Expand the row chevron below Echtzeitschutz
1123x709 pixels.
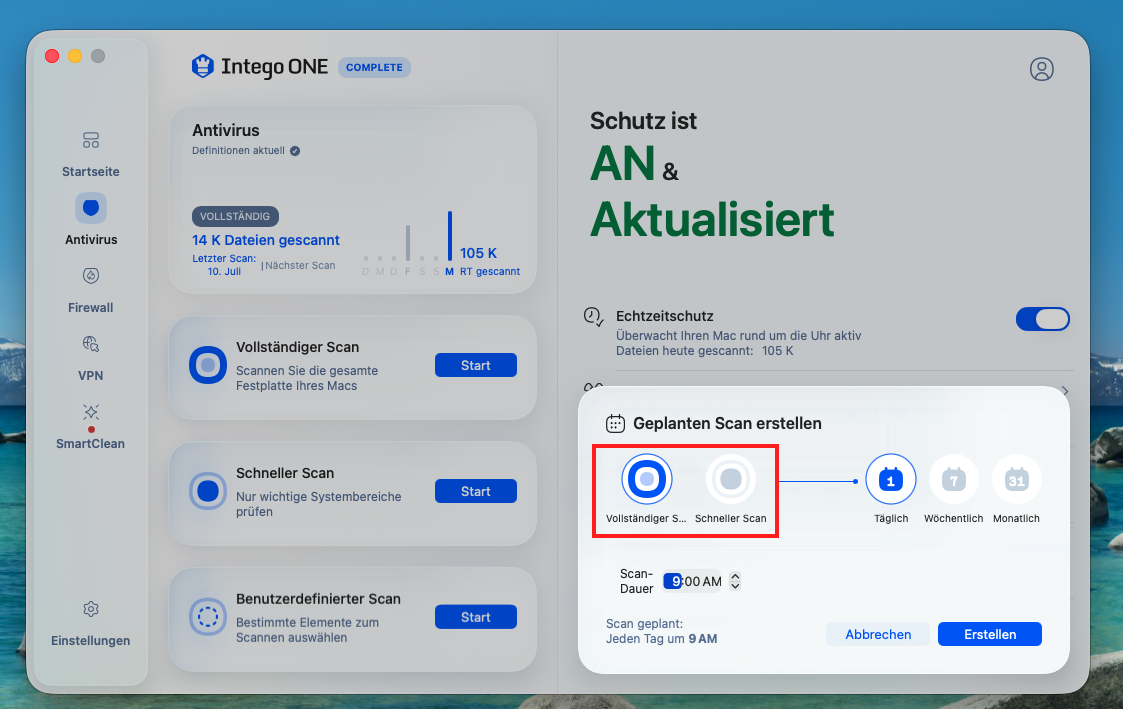(x=1065, y=391)
